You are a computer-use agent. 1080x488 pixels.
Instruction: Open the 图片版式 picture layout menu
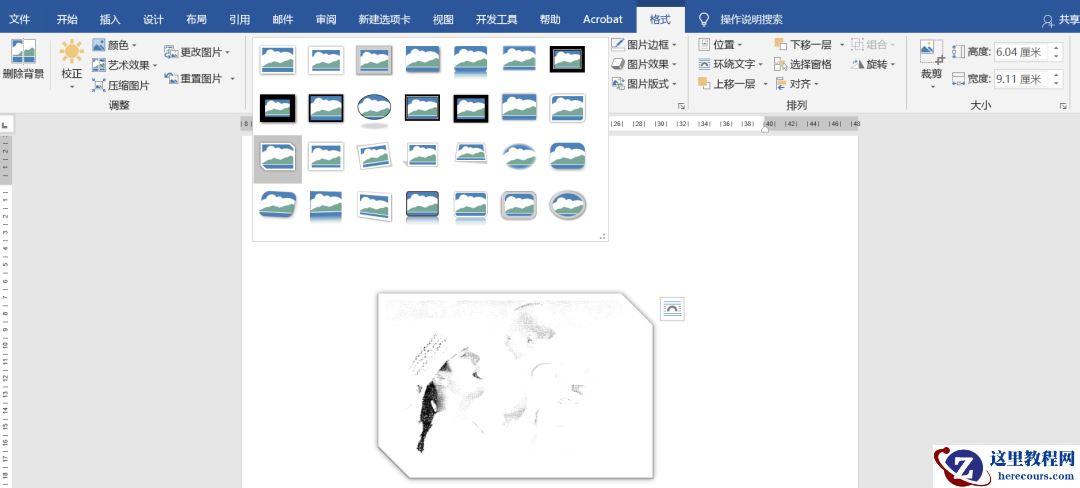coord(644,83)
